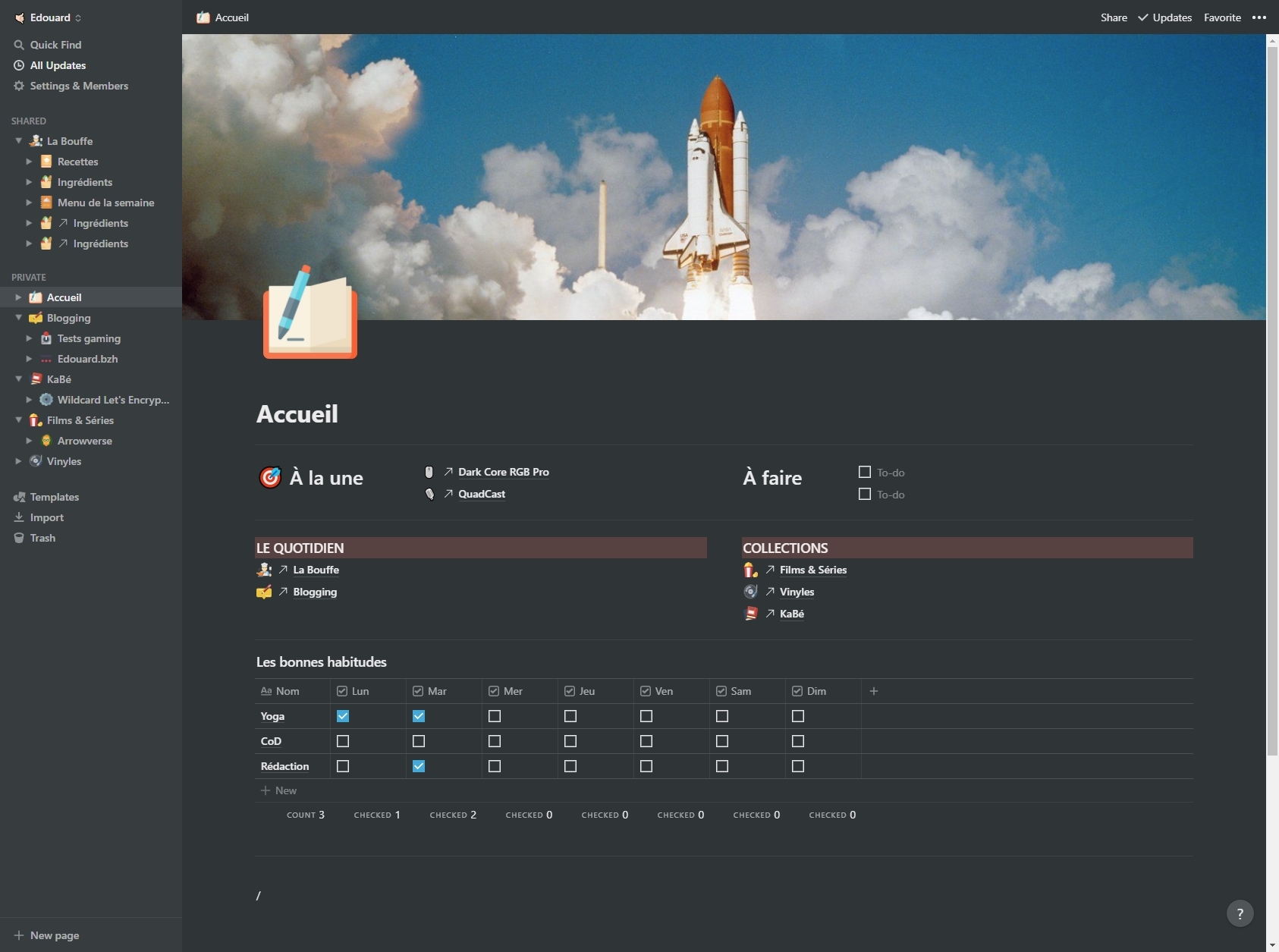Collapse the Blogging tree
Screen dimensions: 1279x952
coord(18,318)
